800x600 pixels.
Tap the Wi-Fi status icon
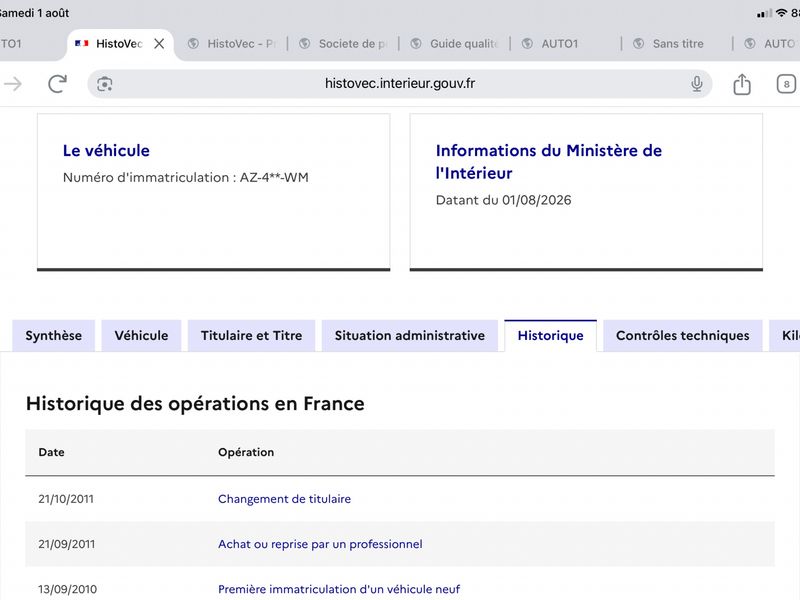(x=781, y=13)
